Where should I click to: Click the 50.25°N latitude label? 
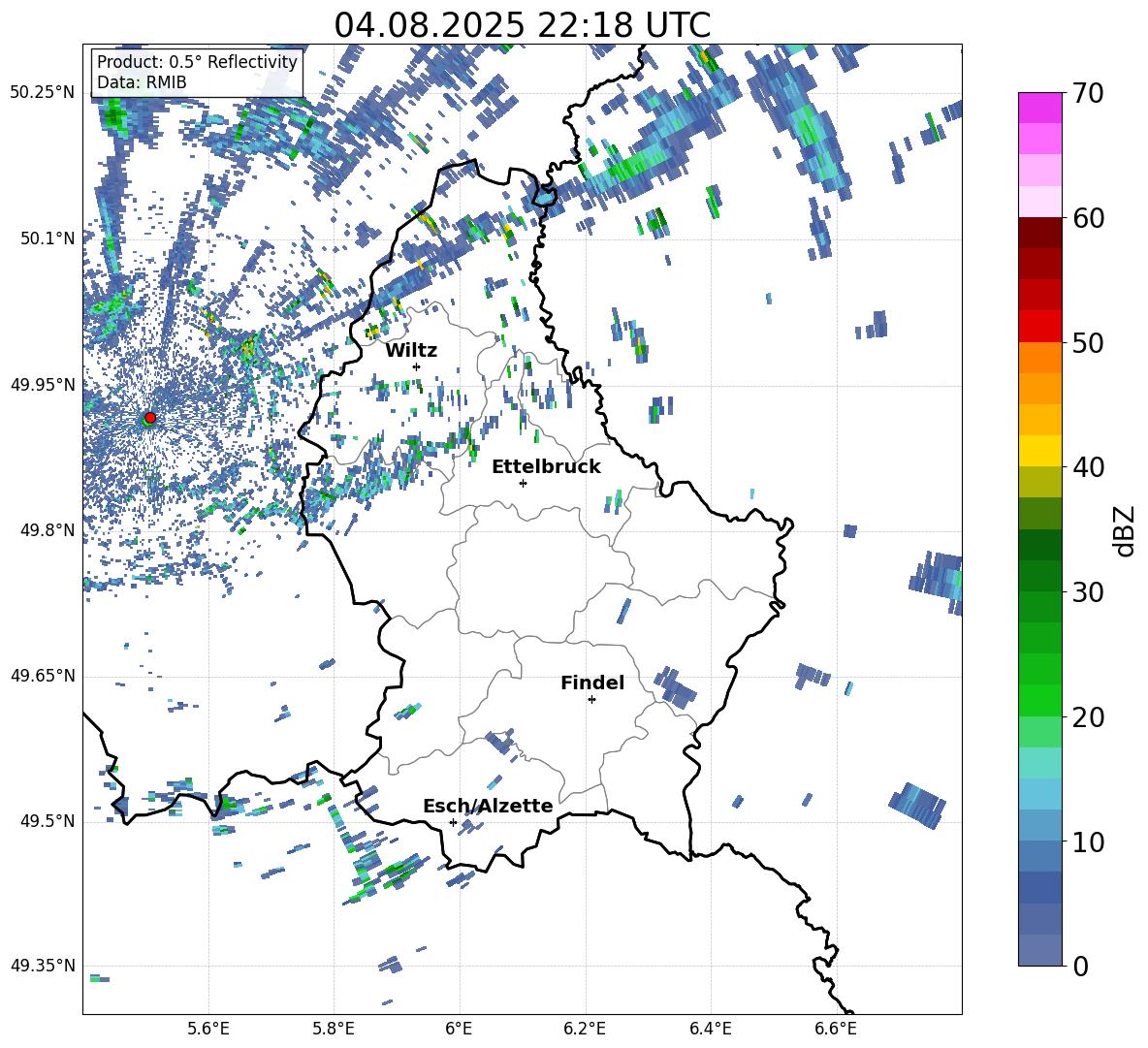pos(43,93)
